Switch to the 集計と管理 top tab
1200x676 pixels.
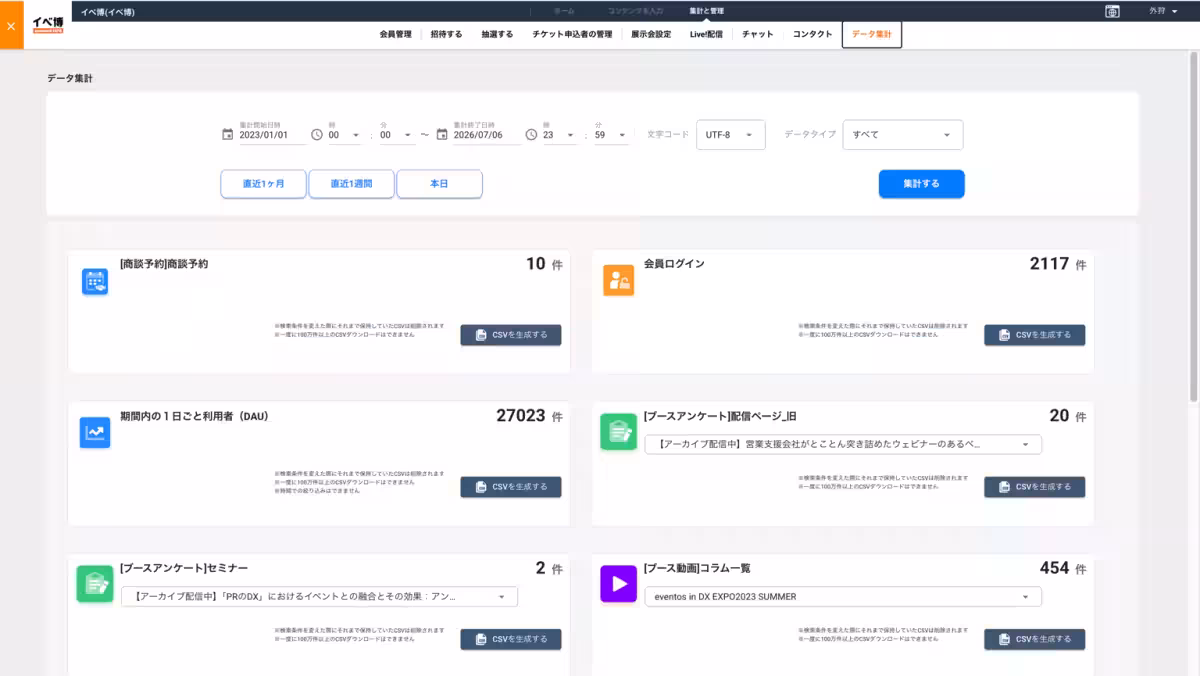[x=706, y=11]
